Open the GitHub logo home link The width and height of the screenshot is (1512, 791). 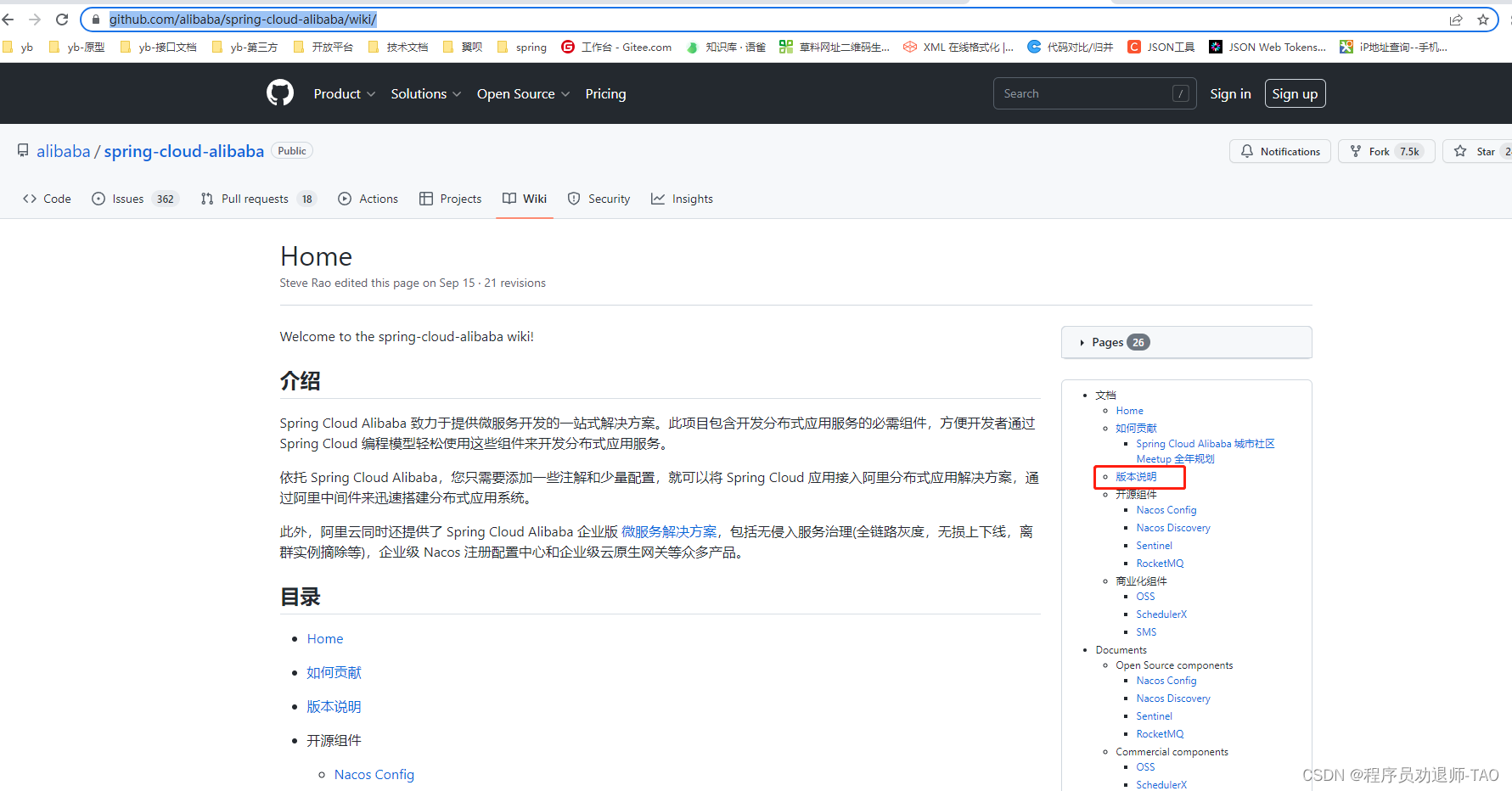[280, 93]
